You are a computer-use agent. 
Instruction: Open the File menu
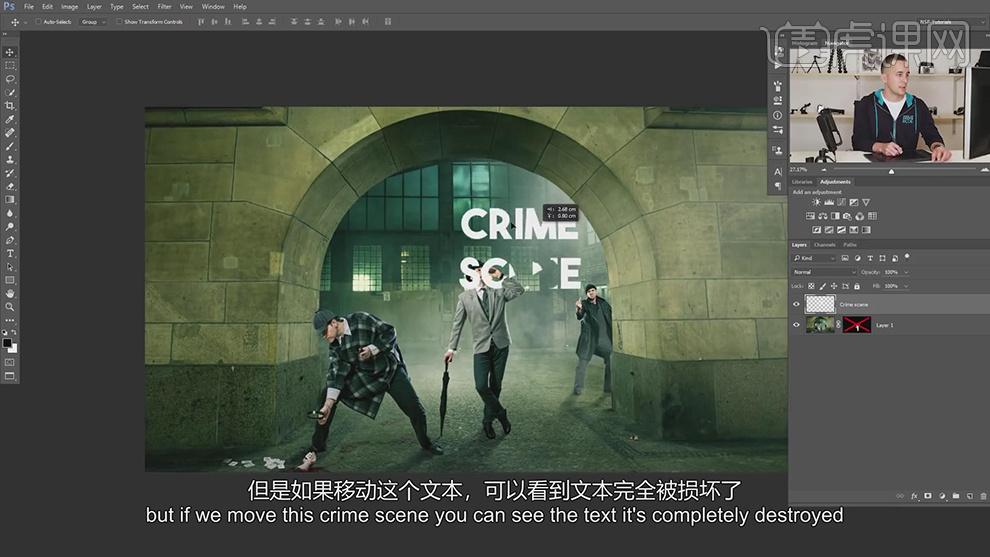[x=29, y=6]
